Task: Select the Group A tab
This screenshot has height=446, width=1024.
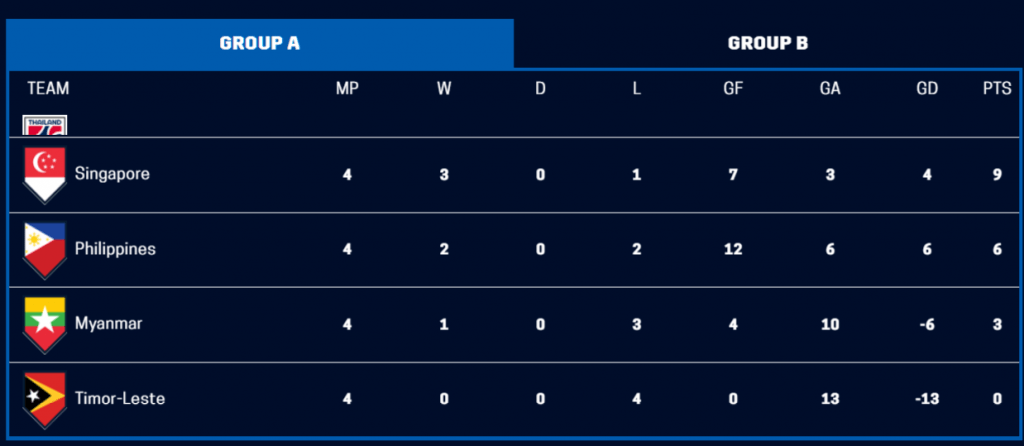Action: coord(260,43)
